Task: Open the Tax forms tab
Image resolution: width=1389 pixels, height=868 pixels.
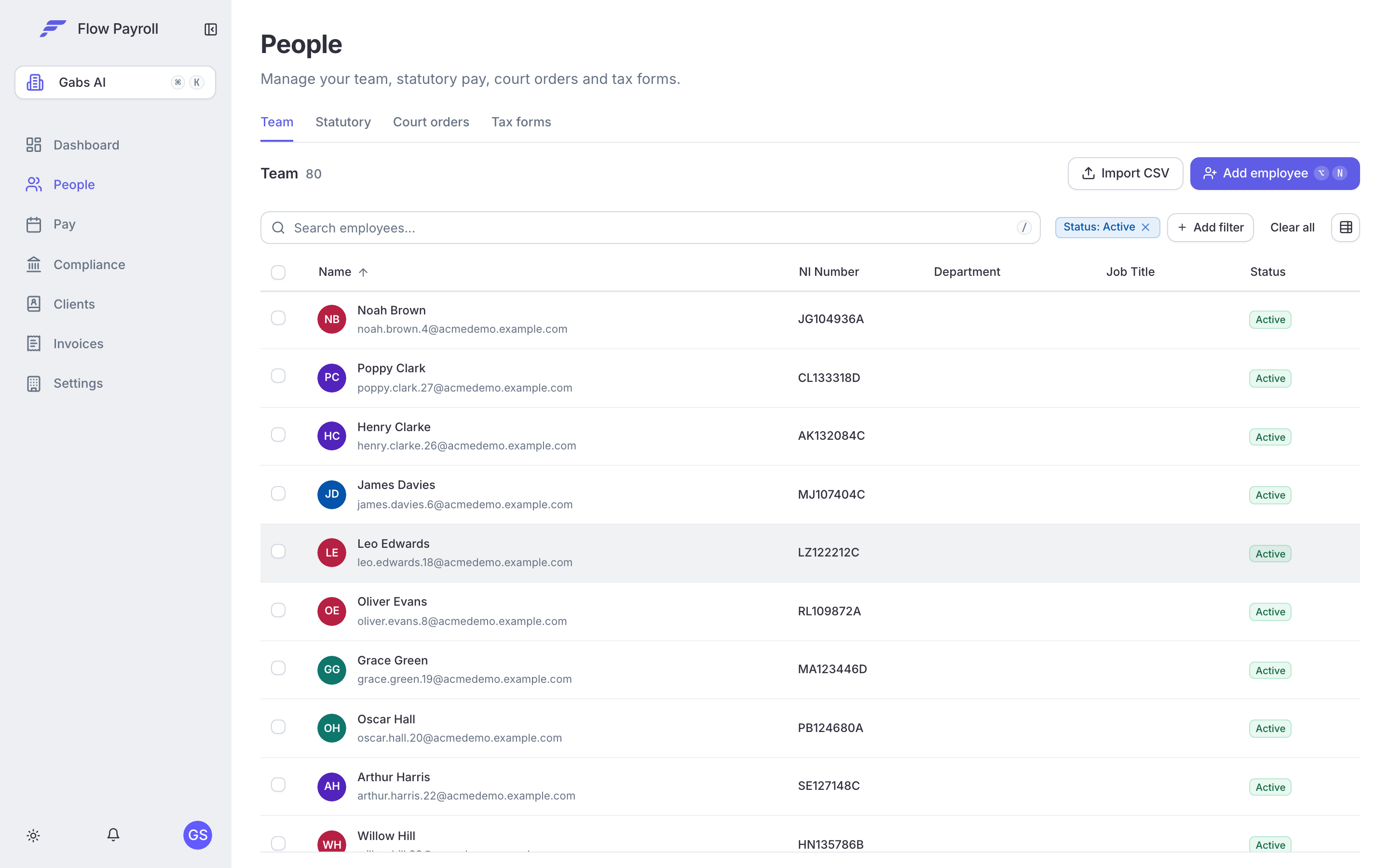Action: click(x=520, y=122)
